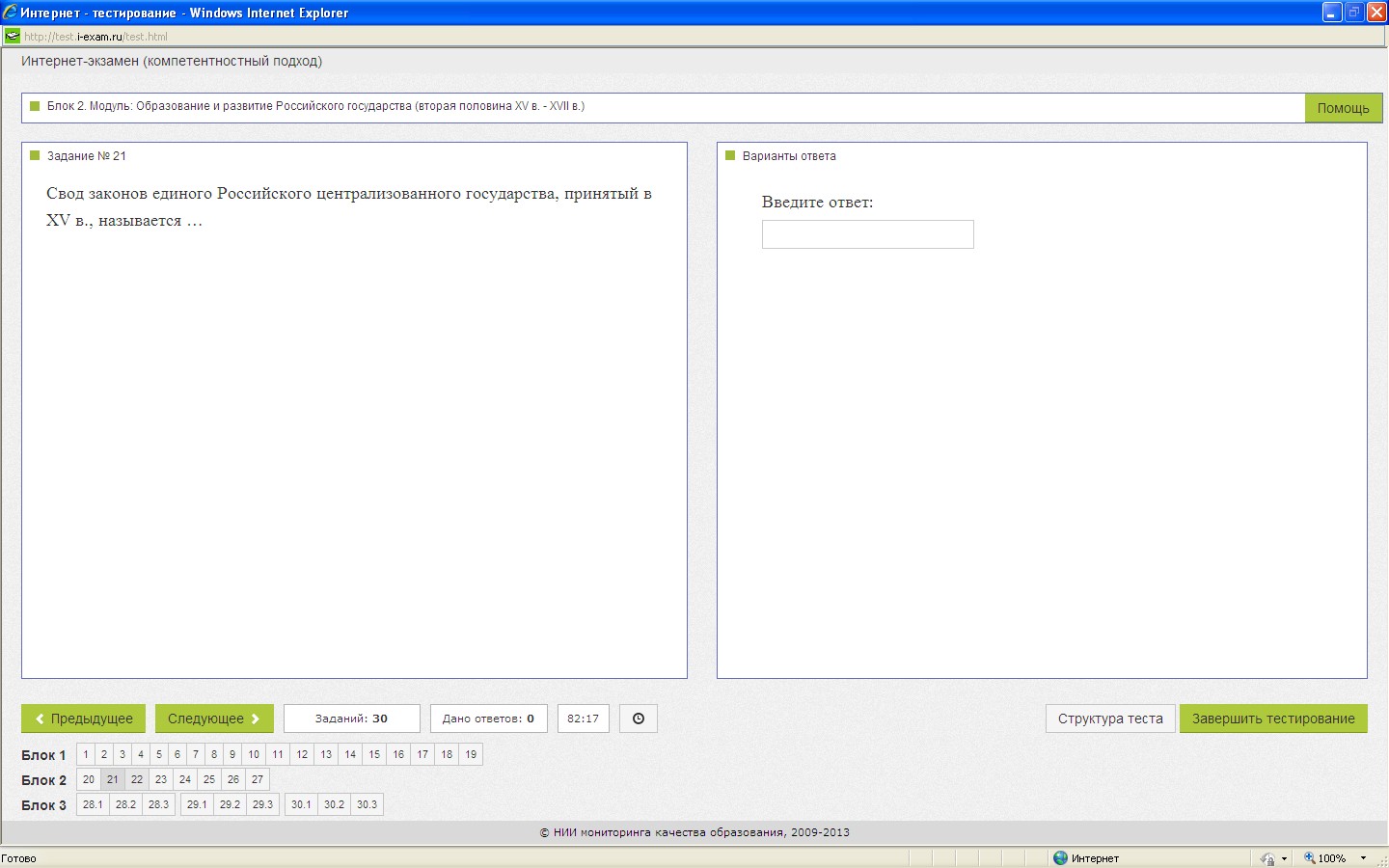Screen dimensions: 1389x868
Task: Open question 6 in Блок 1
Action: 177,754
